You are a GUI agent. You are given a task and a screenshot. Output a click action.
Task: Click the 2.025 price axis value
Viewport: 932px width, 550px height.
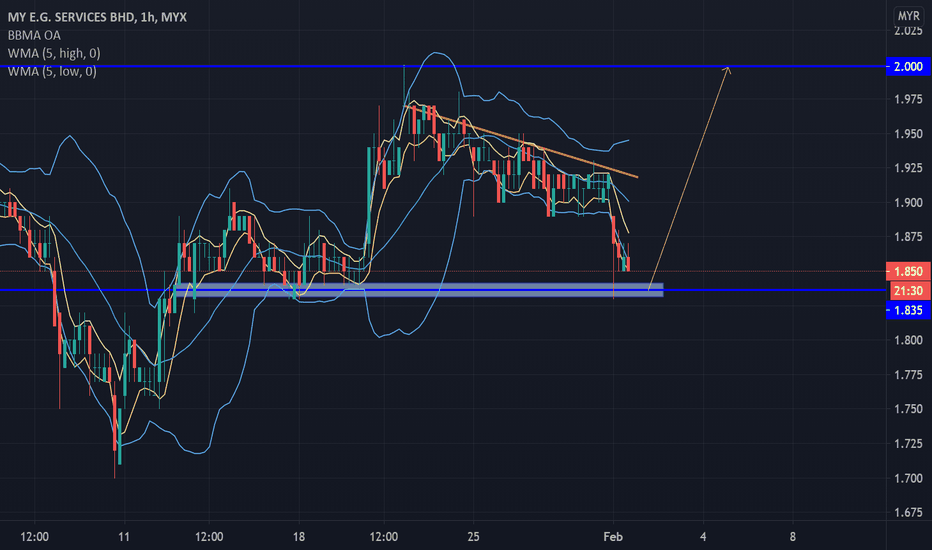(908, 31)
